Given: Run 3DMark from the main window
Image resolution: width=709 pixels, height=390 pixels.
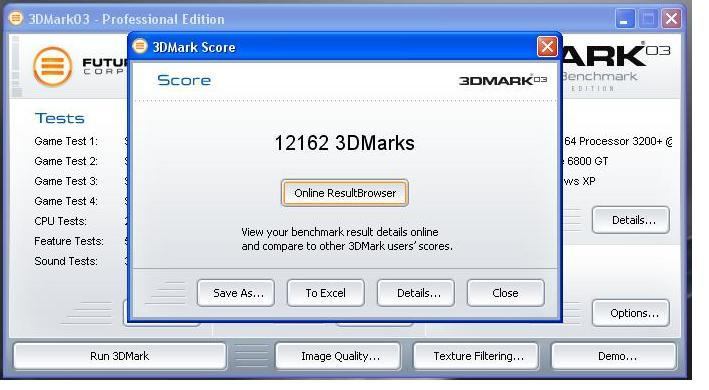Looking at the screenshot, I should [119, 356].
